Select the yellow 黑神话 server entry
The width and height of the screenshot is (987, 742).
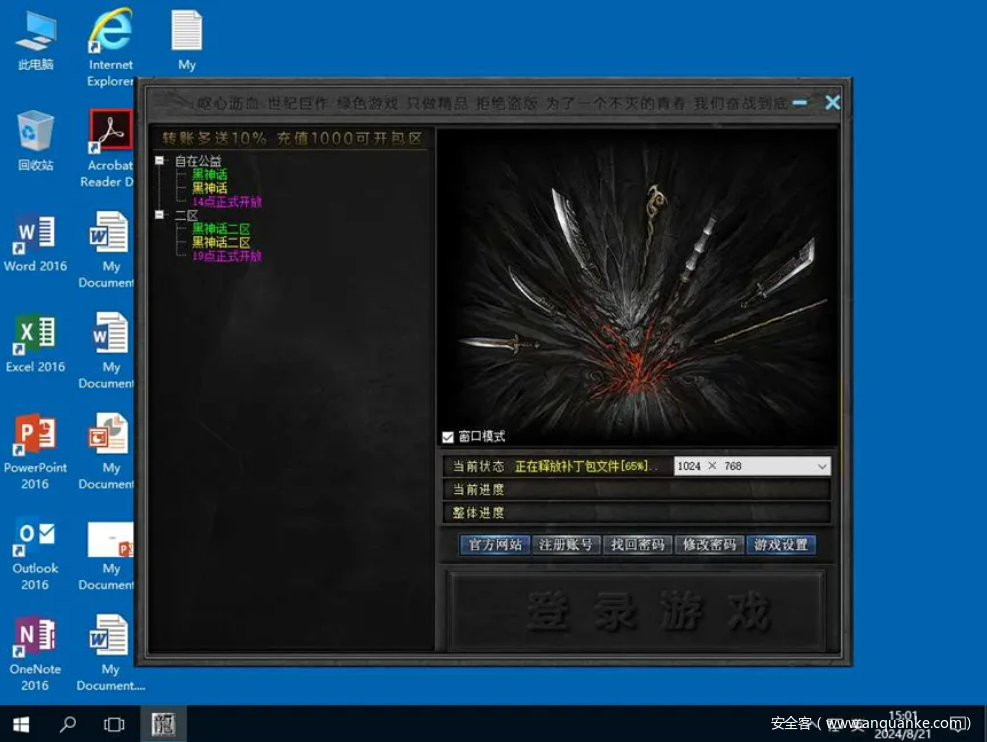(x=210, y=188)
